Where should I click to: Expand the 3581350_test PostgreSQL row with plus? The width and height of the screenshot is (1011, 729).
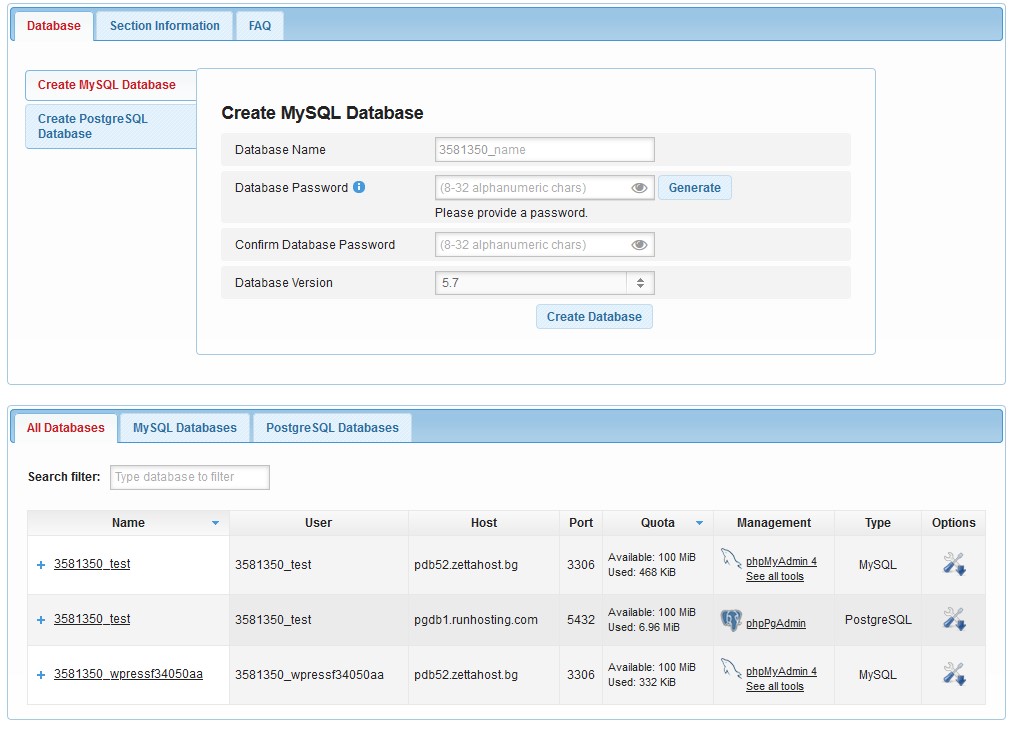(x=41, y=619)
